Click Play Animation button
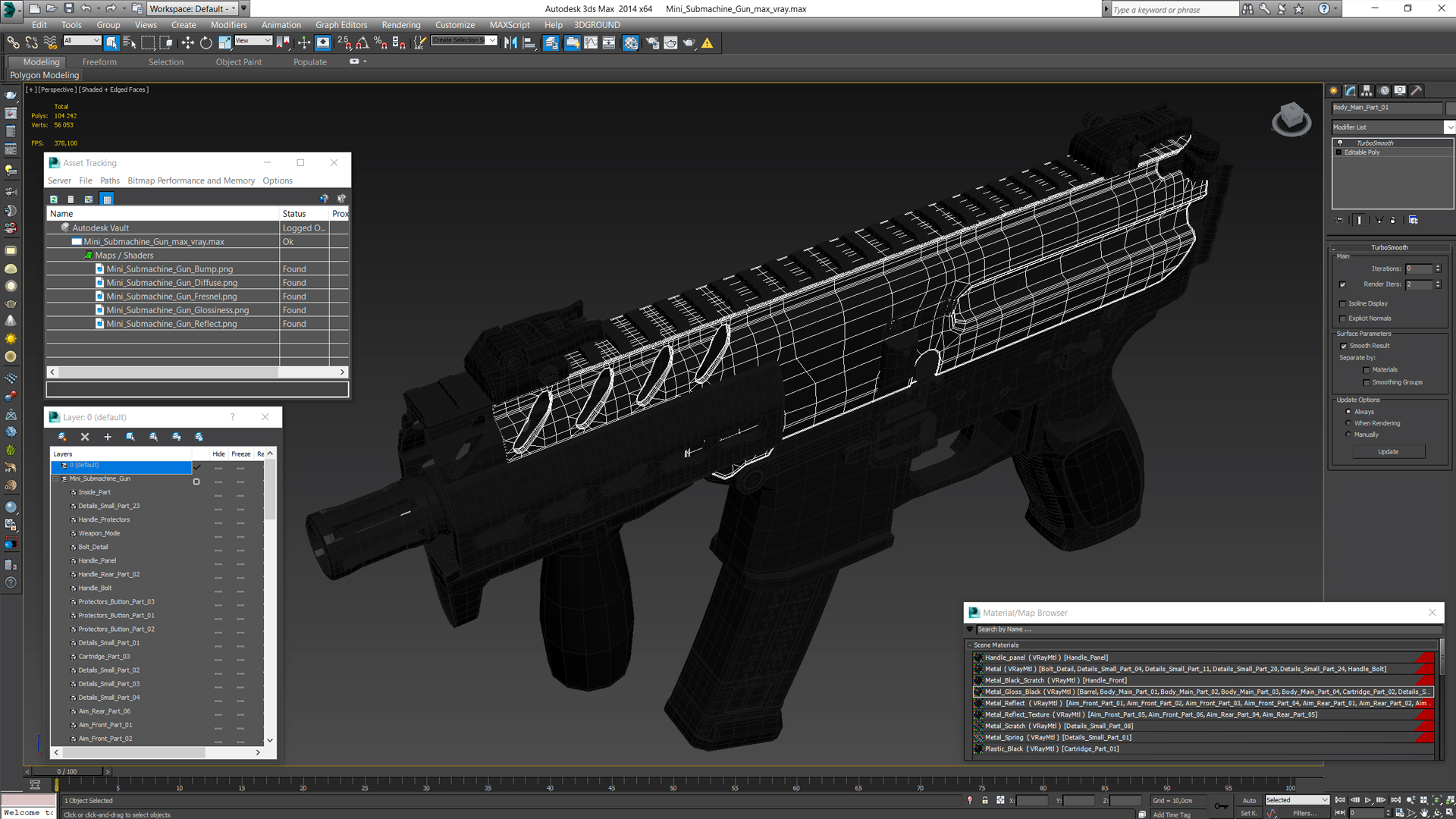Viewport: 1456px width, 819px height. pos(1368,800)
